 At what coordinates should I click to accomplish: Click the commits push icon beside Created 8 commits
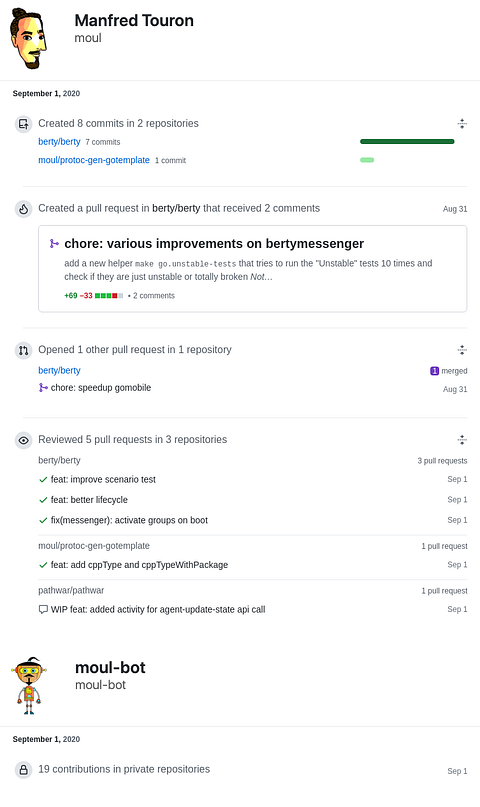[x=23, y=124]
